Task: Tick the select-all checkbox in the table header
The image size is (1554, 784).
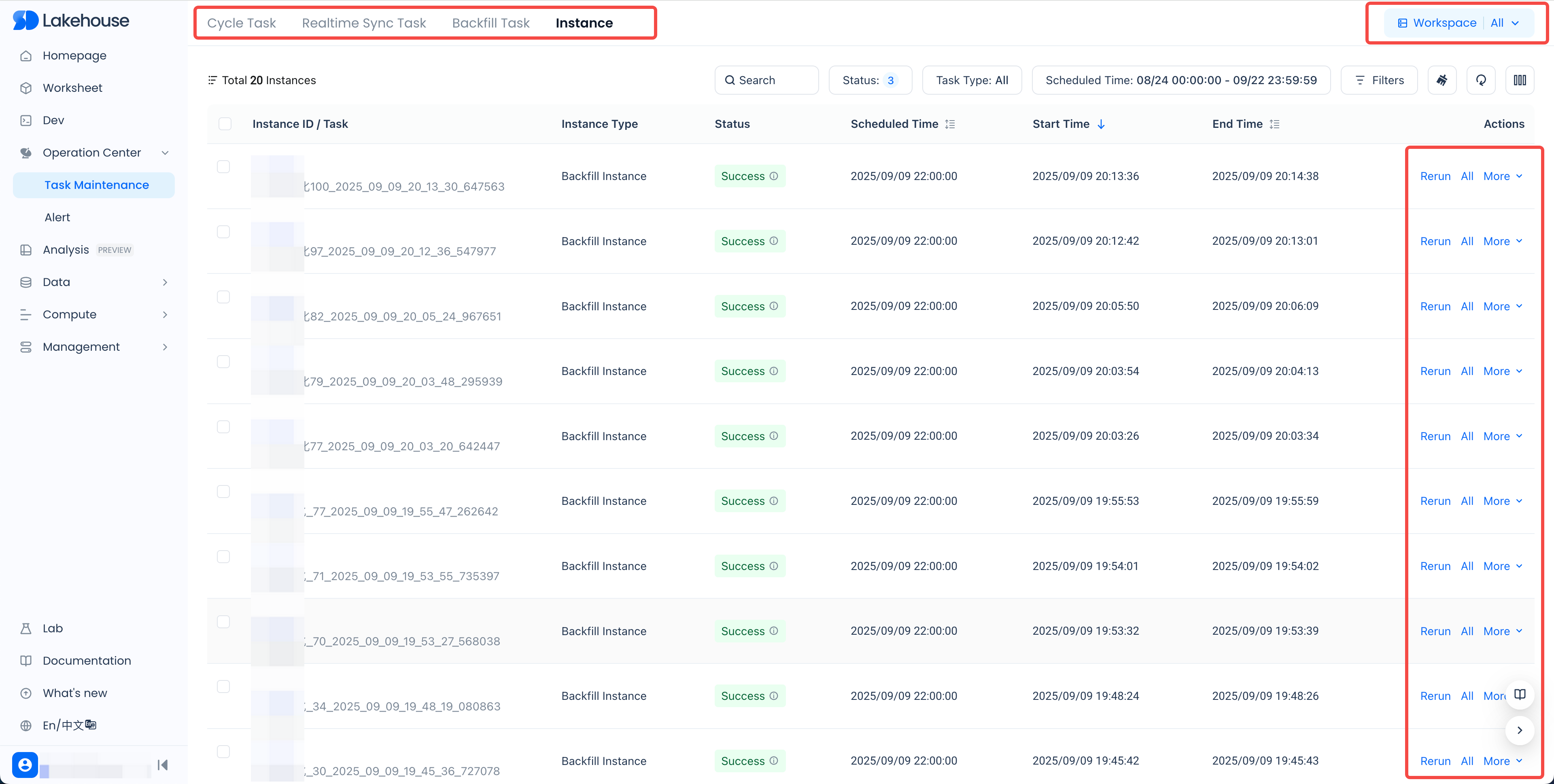Action: pos(225,124)
